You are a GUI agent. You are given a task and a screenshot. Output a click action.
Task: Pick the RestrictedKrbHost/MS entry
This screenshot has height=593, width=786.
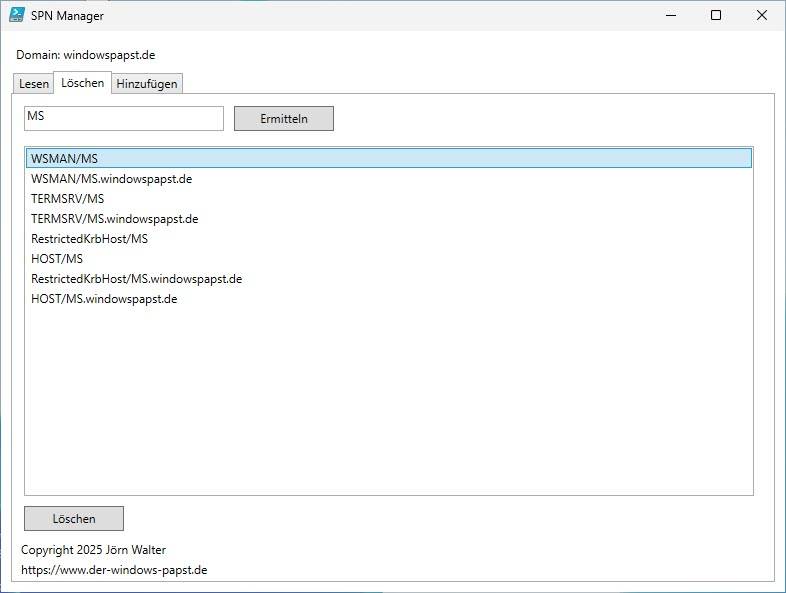pyautogui.click(x=89, y=239)
